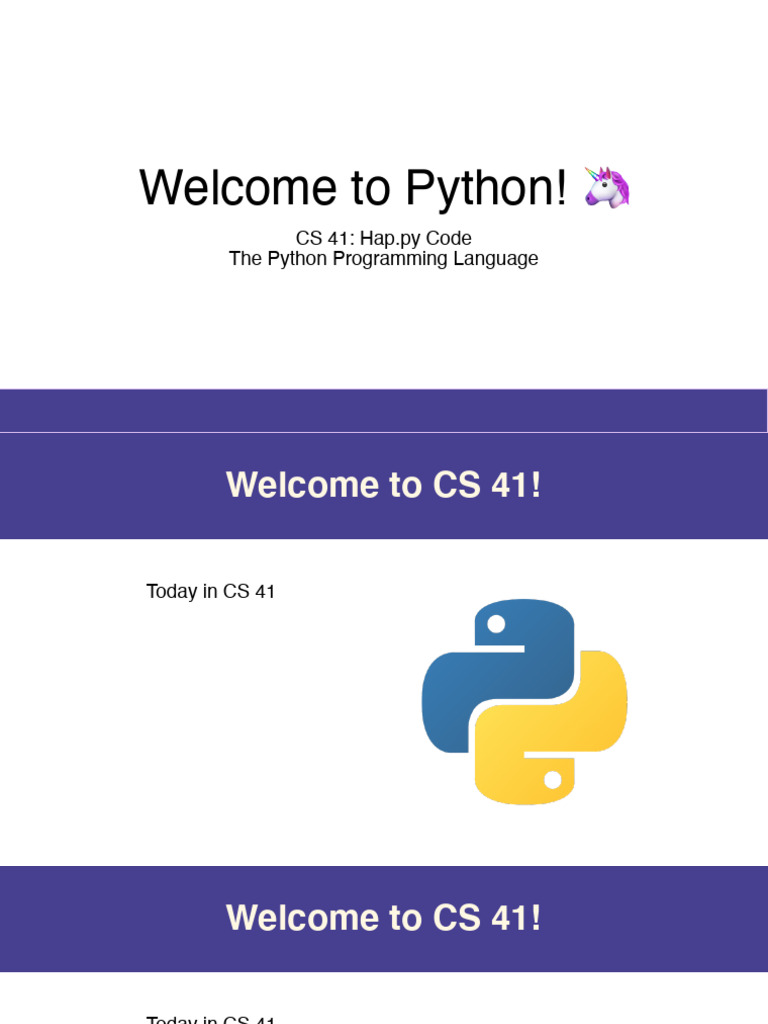
Task: Click 'CS 41: Hap.py Code' subtitle
Action: (383, 238)
